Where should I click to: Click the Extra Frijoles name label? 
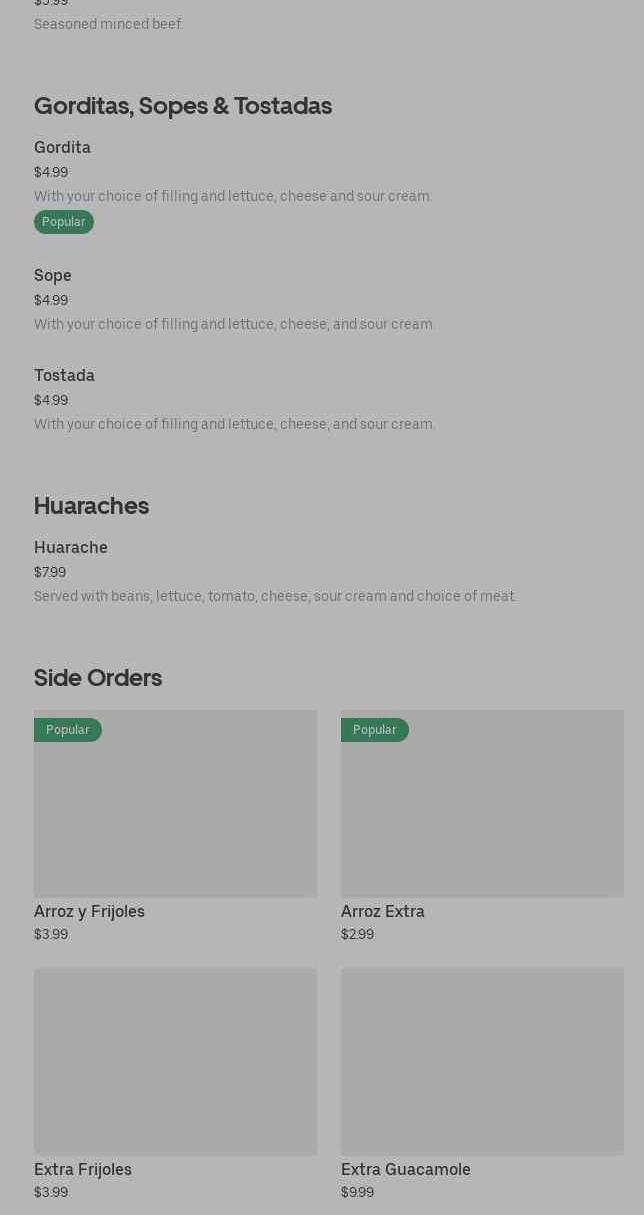pos(83,1170)
